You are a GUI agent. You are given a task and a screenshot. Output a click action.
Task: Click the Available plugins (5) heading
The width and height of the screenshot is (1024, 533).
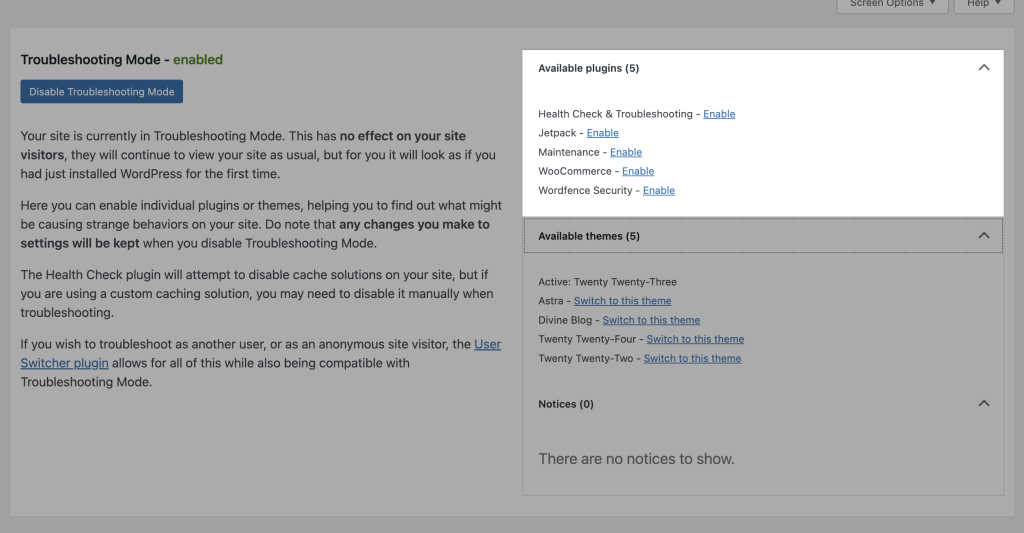[x=588, y=68]
